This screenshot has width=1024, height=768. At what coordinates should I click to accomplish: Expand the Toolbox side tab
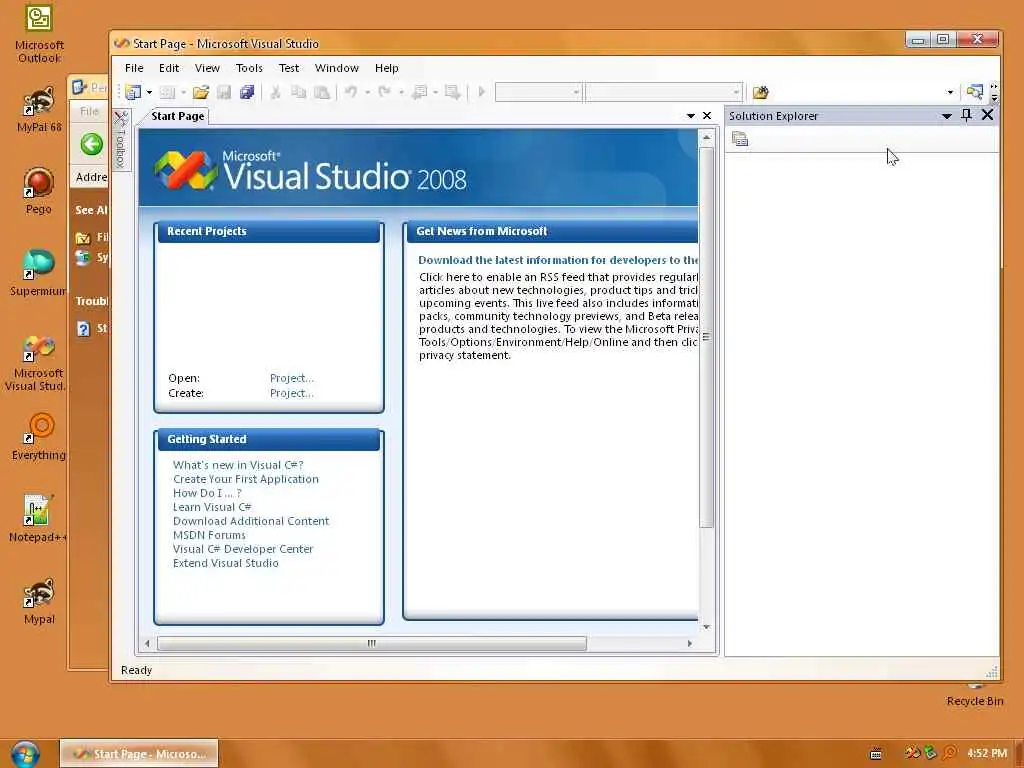point(121,140)
